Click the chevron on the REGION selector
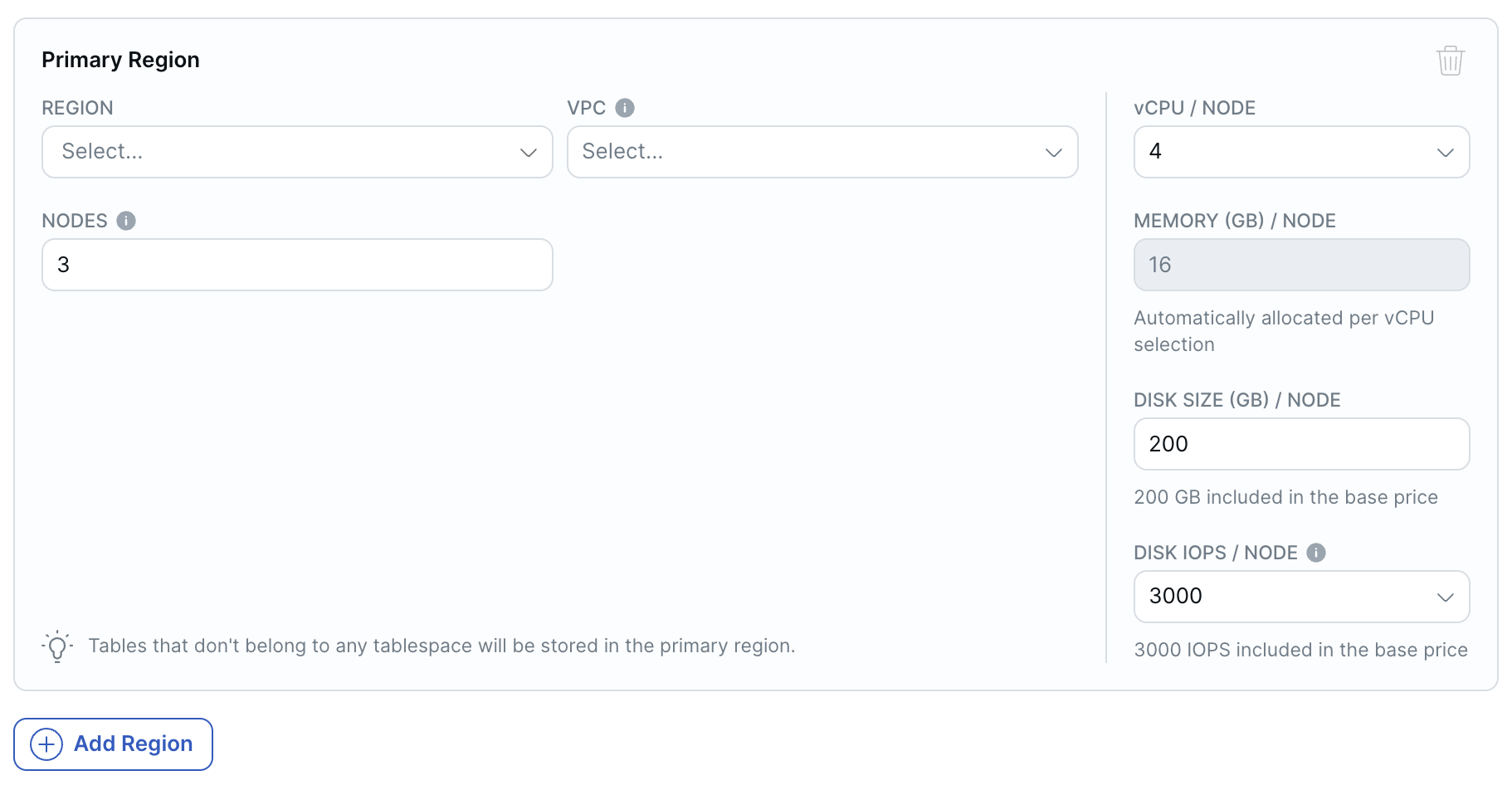 click(529, 152)
